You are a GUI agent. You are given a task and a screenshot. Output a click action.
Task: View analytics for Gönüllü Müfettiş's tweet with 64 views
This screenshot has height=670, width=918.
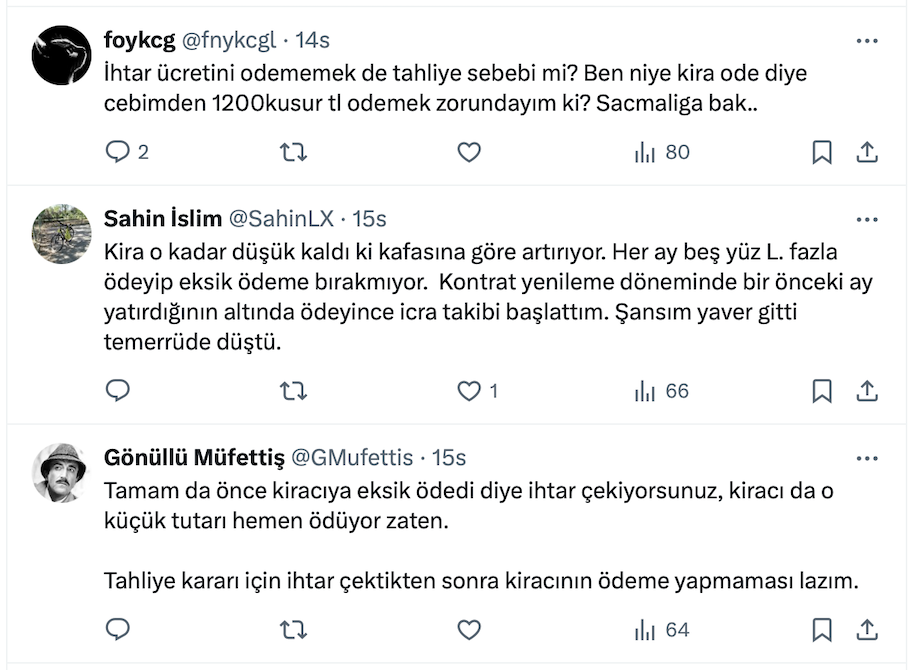(x=661, y=630)
